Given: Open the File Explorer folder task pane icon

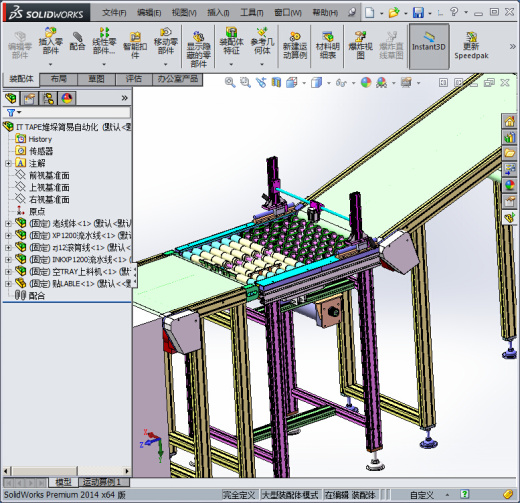Looking at the screenshot, I should pos(509,153).
